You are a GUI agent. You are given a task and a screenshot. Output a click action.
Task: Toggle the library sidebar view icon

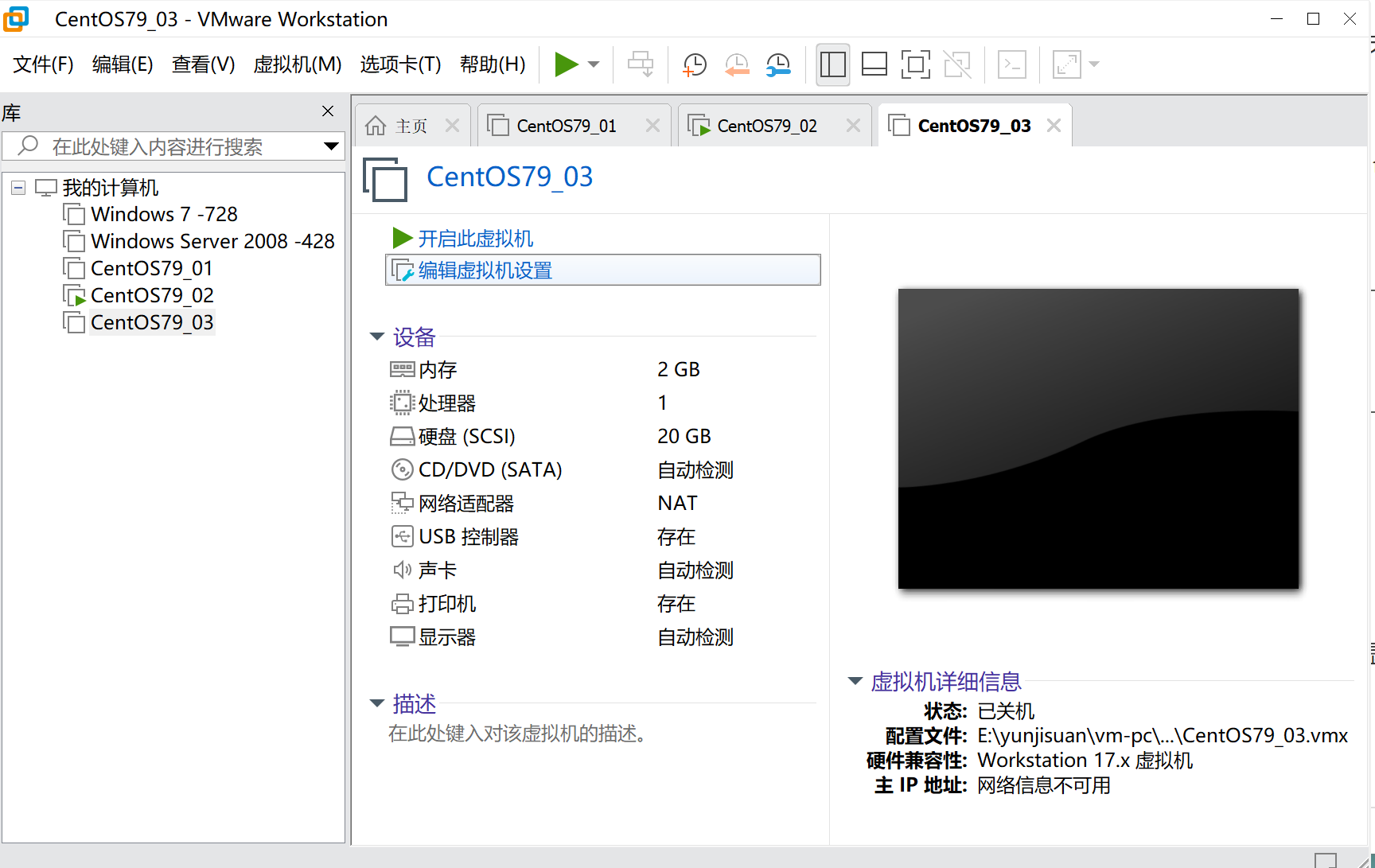point(833,64)
